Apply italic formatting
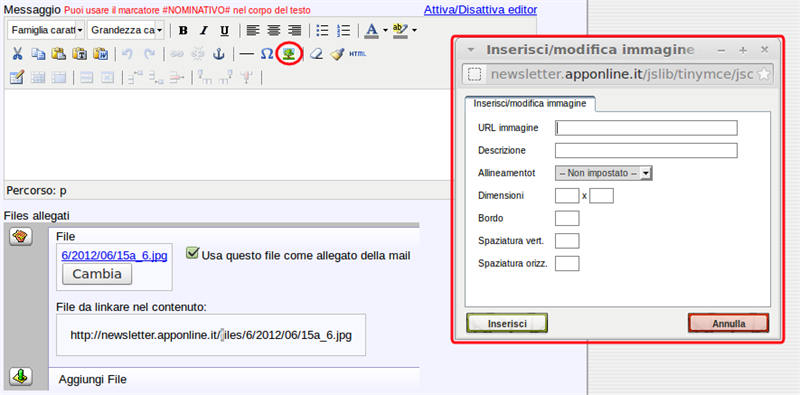 [x=204, y=31]
